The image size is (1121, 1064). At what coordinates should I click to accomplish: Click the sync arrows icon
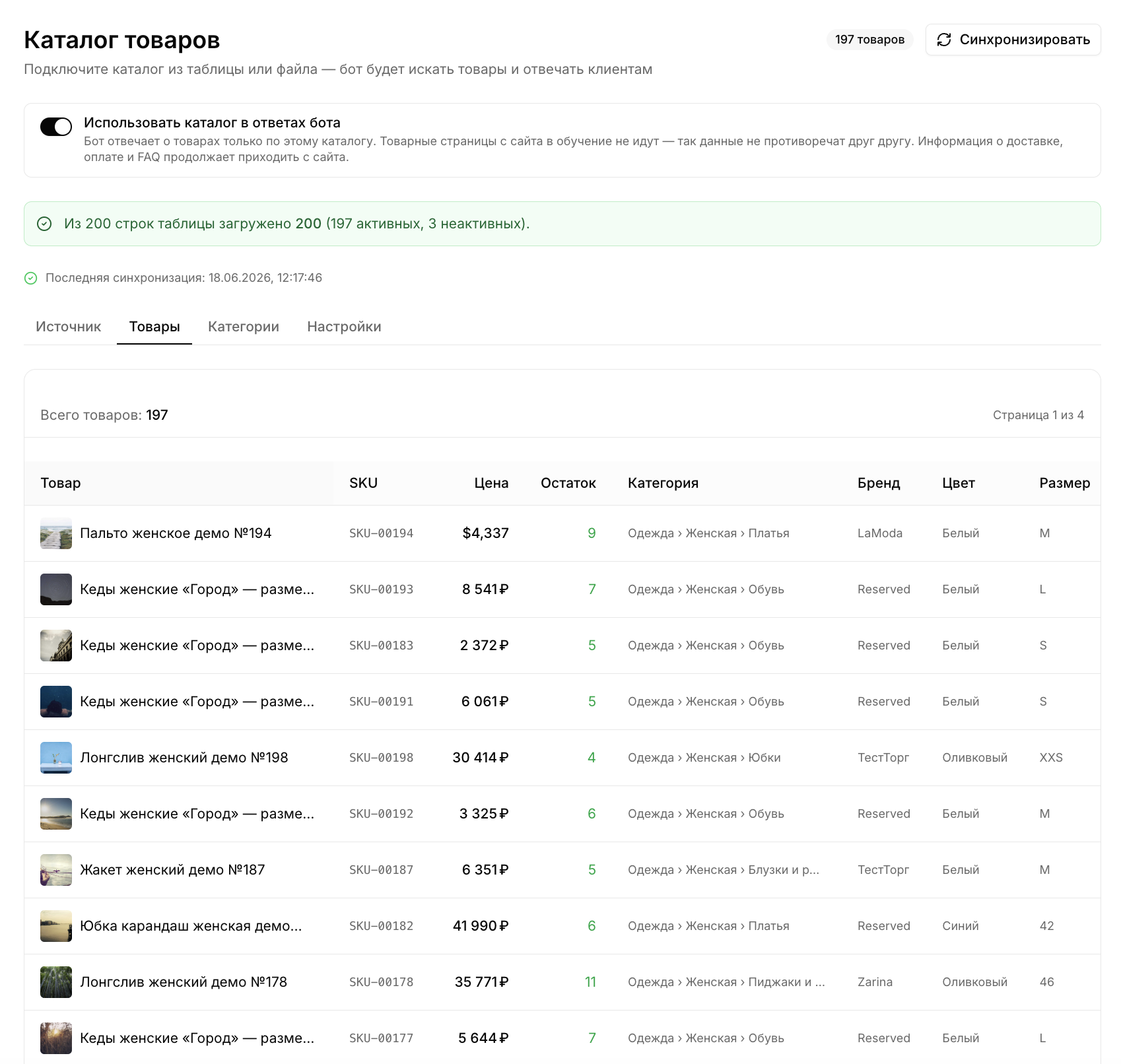coord(944,40)
